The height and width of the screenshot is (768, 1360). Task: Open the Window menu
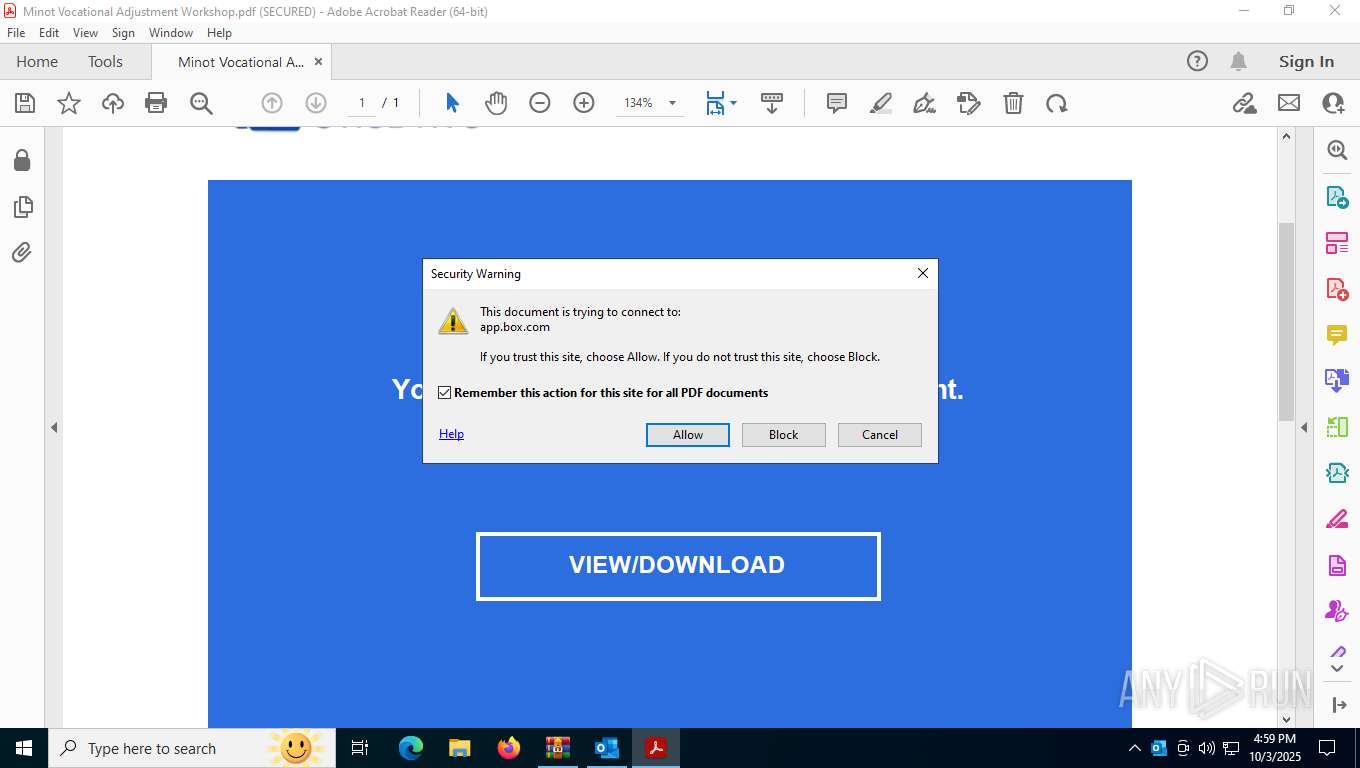(171, 33)
